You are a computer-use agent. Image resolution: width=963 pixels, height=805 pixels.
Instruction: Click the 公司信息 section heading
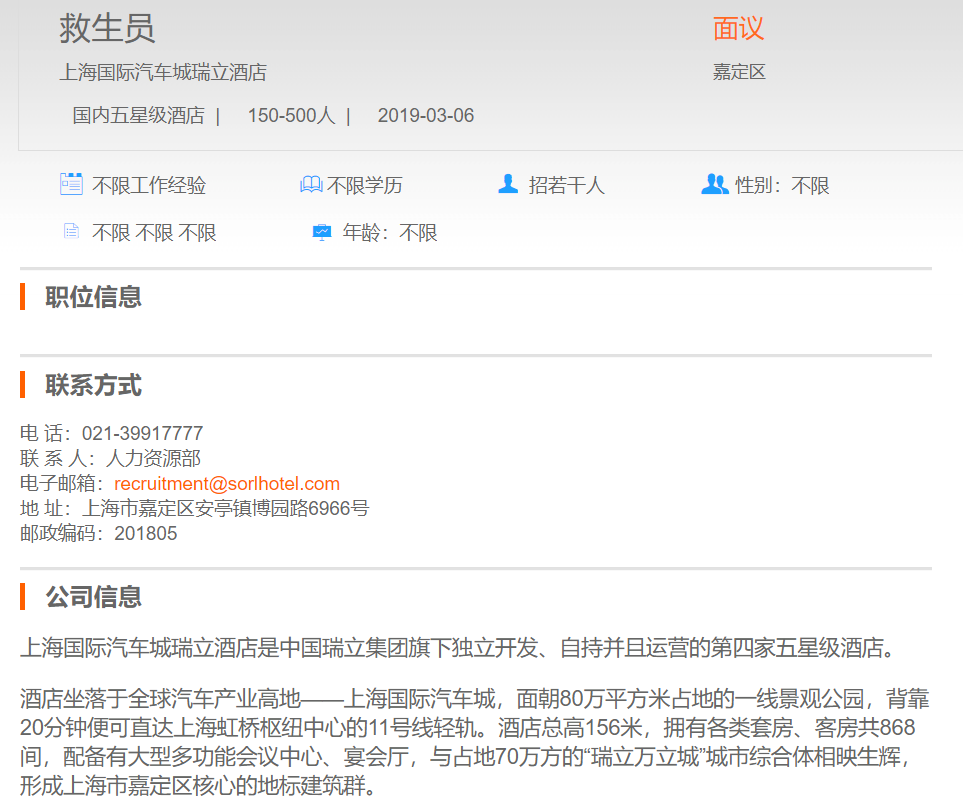tap(93, 597)
